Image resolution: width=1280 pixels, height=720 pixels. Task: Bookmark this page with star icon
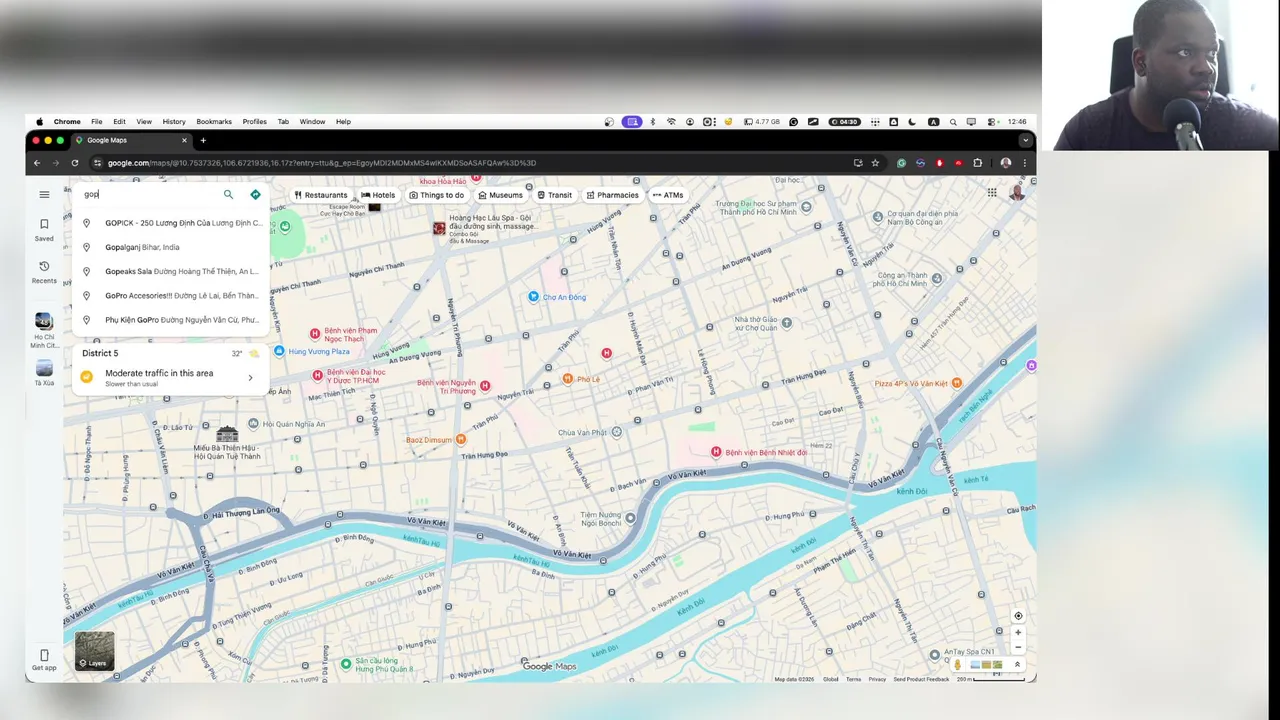pos(875,163)
